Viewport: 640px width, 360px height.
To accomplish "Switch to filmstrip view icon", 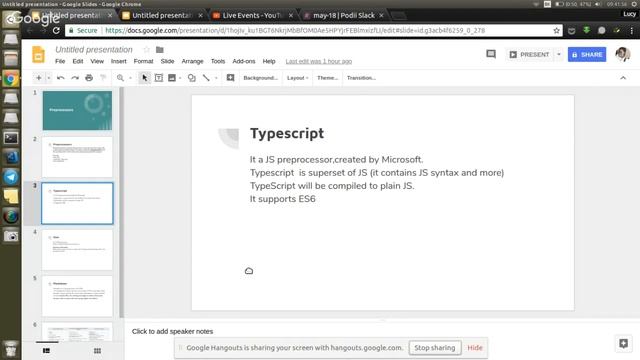I will (x=47, y=351).
